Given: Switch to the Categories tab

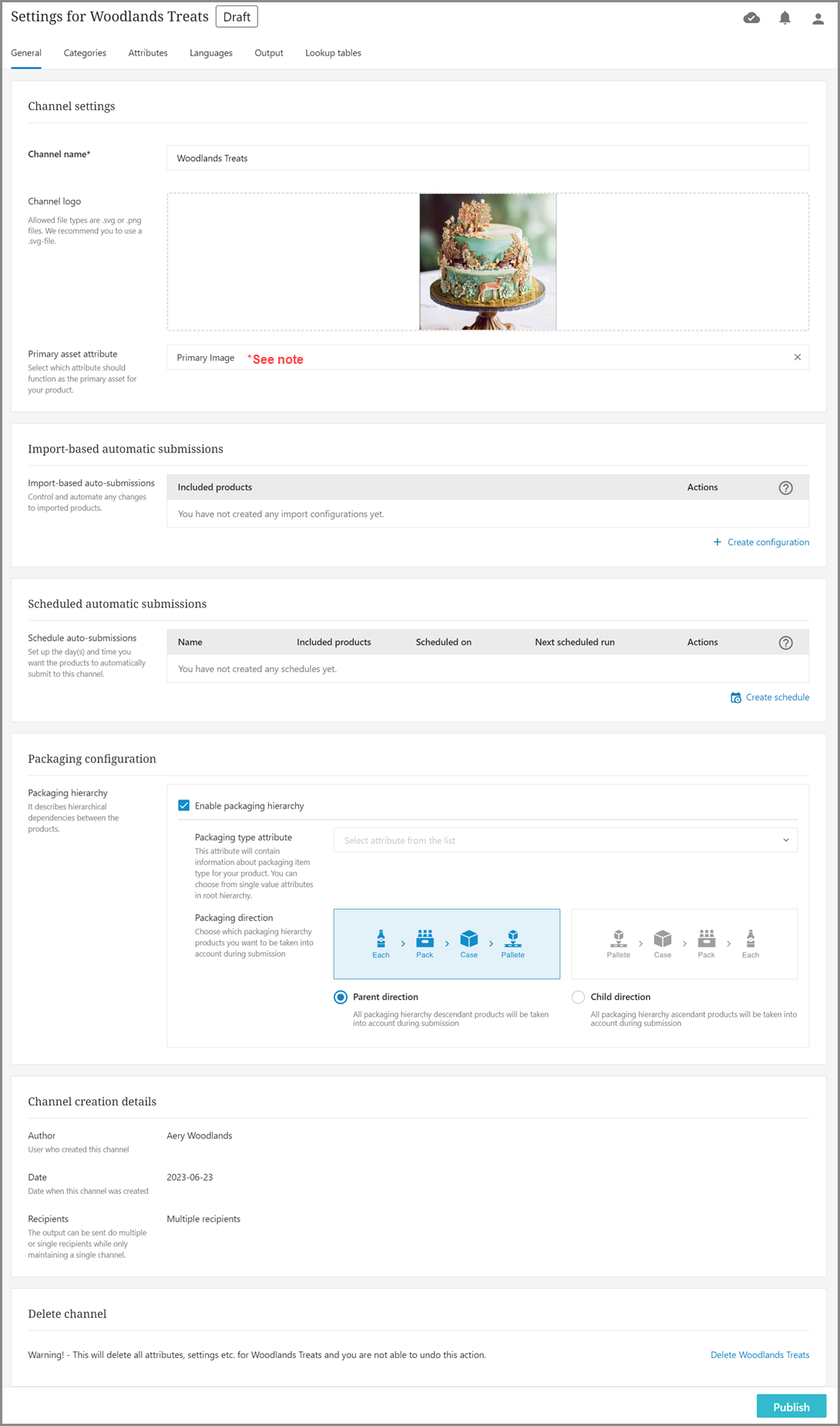Looking at the screenshot, I should (85, 53).
